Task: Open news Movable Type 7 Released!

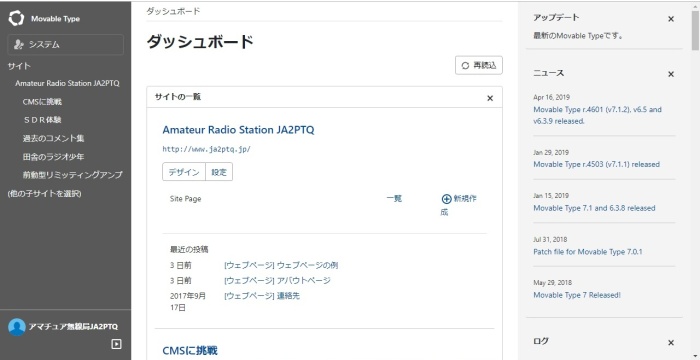Action: (x=577, y=295)
